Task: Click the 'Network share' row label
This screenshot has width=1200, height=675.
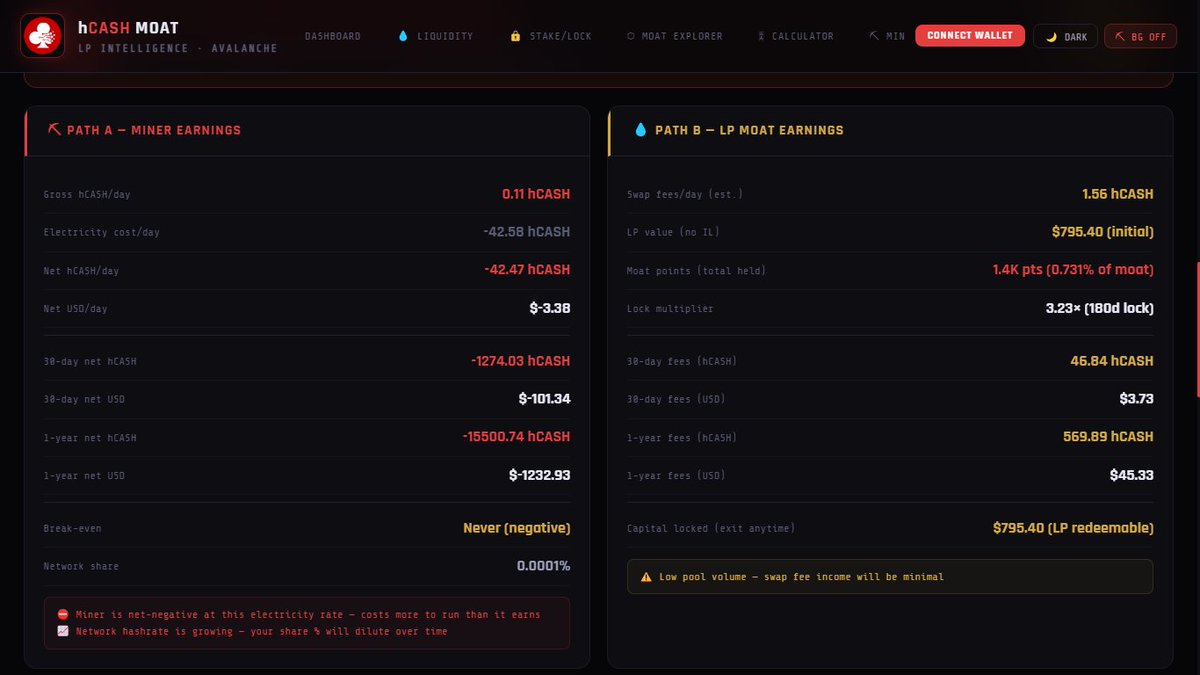Action: tap(81, 566)
